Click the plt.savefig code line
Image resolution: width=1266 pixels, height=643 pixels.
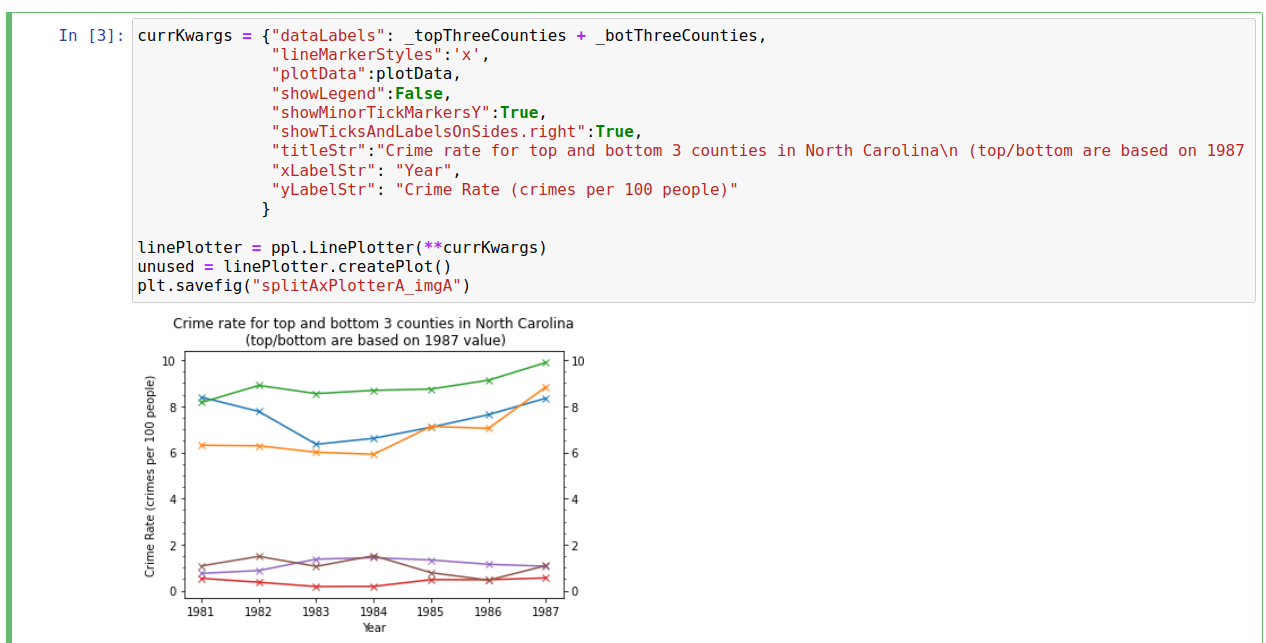[303, 286]
